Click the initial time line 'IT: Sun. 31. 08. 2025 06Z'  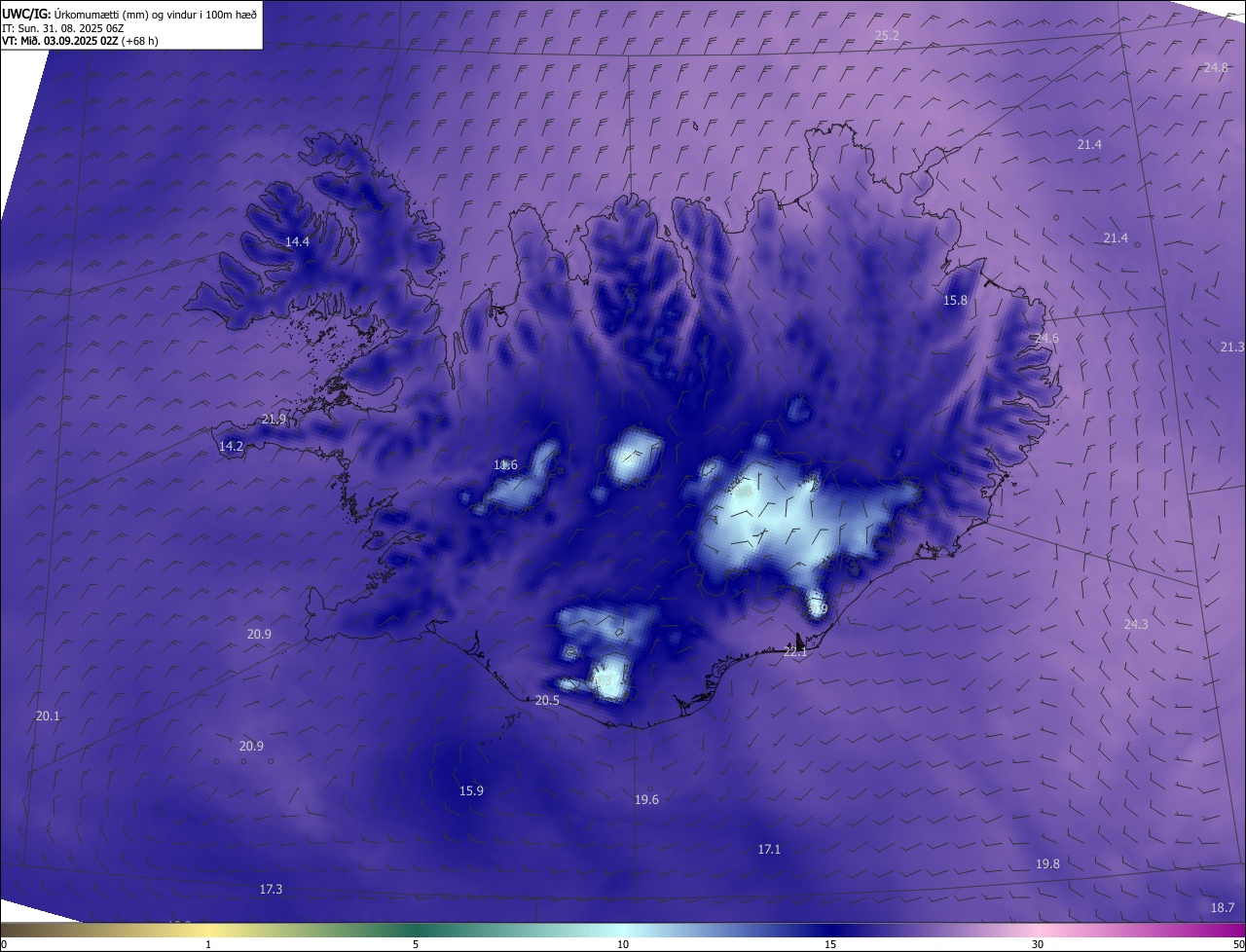pos(64,28)
